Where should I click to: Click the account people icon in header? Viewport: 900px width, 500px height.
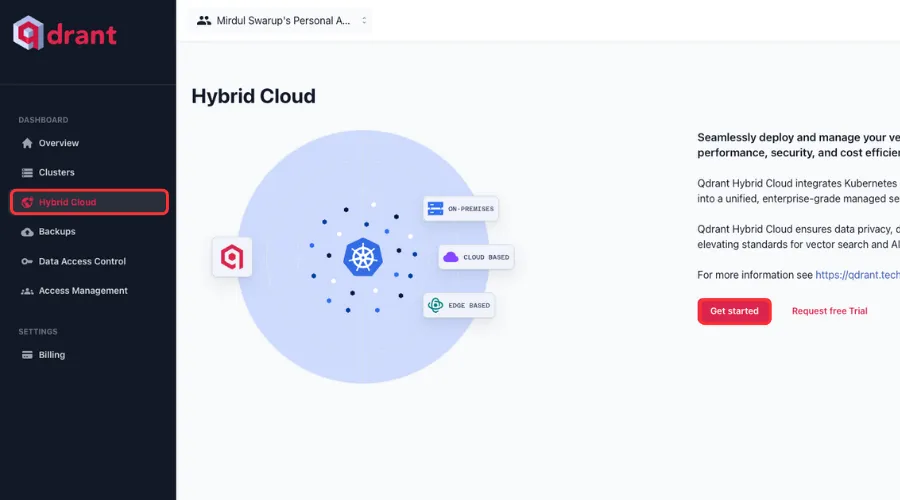(204, 21)
